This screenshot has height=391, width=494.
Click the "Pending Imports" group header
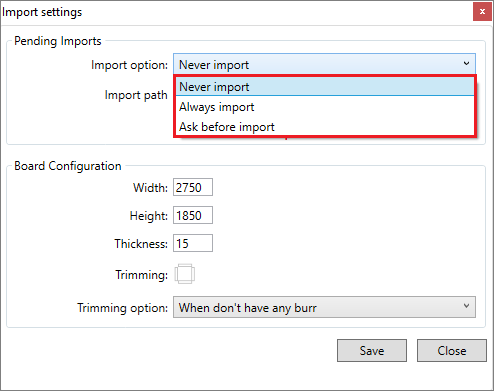tap(58, 41)
